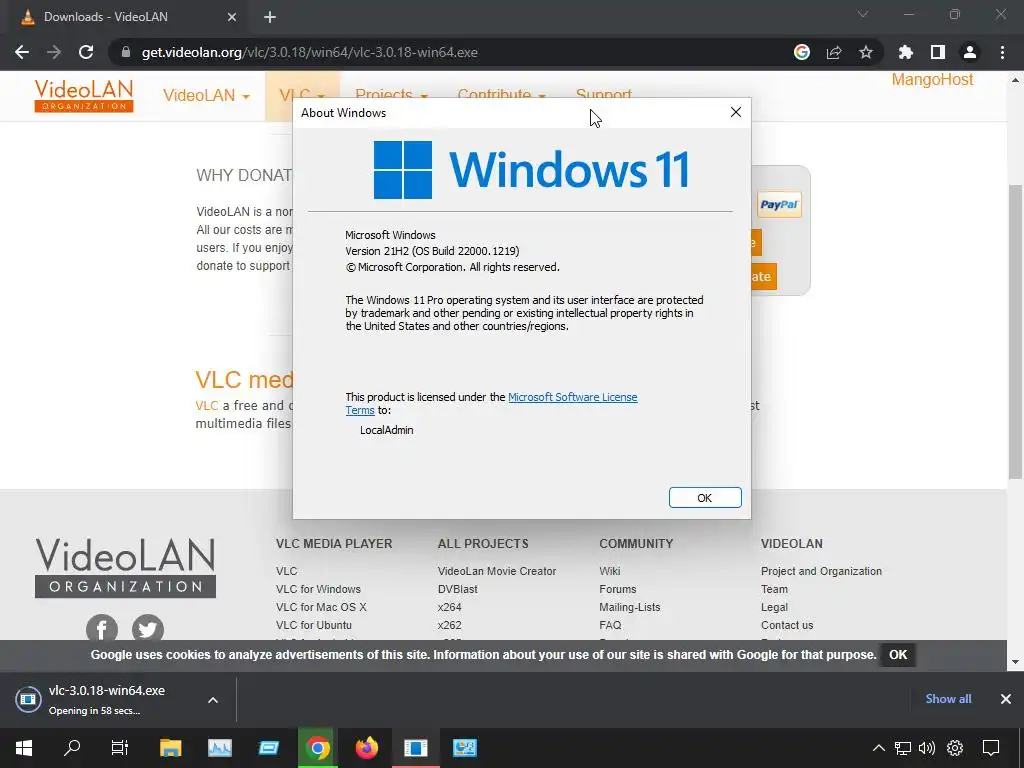
Task: Open Chrome three-dot menu
Action: (1002, 52)
